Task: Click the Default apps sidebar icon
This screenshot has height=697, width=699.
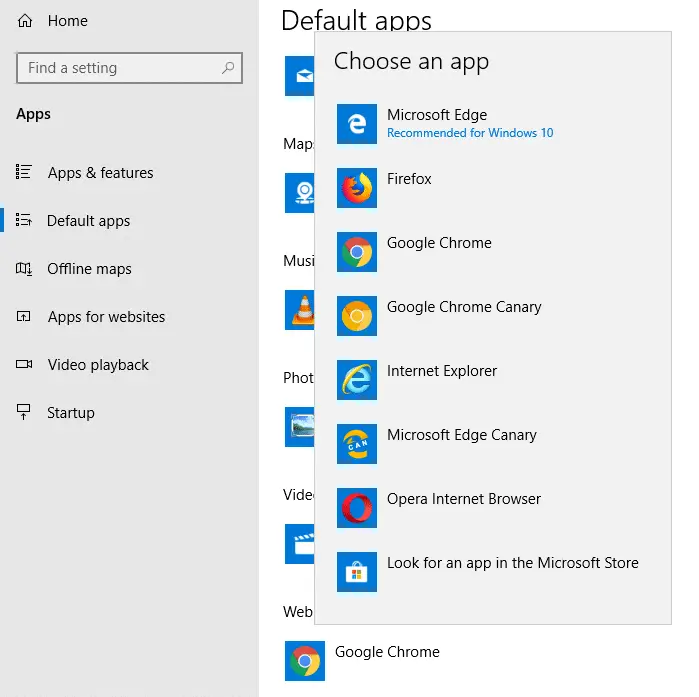Action: (x=24, y=220)
